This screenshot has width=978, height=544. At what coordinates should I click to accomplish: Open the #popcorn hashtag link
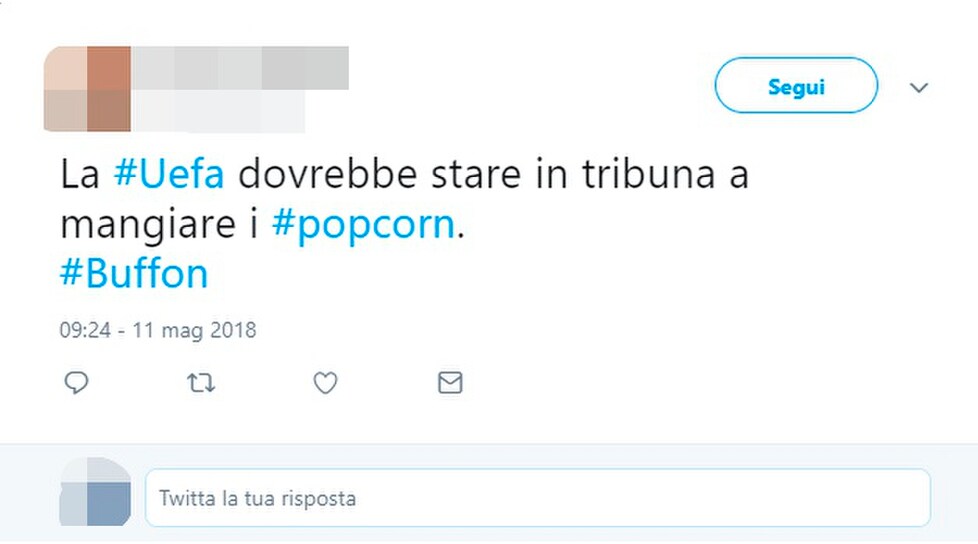pos(363,224)
